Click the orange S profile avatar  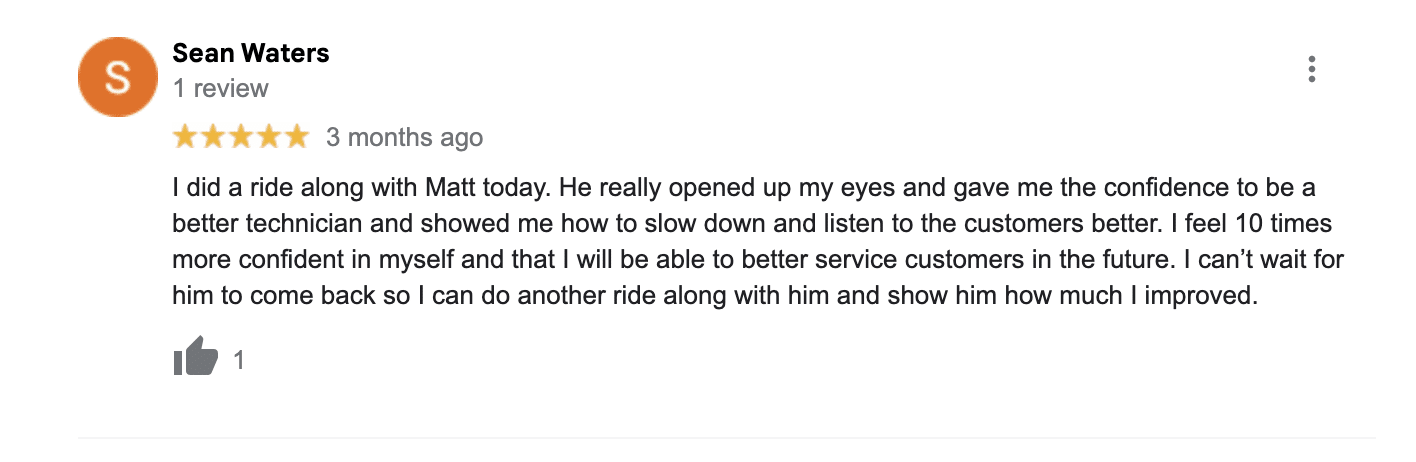117,78
